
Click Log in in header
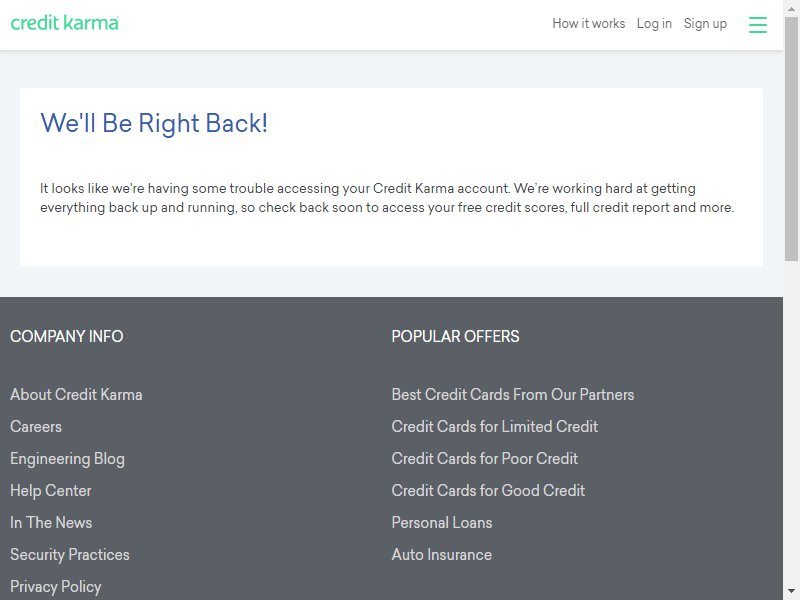(654, 23)
